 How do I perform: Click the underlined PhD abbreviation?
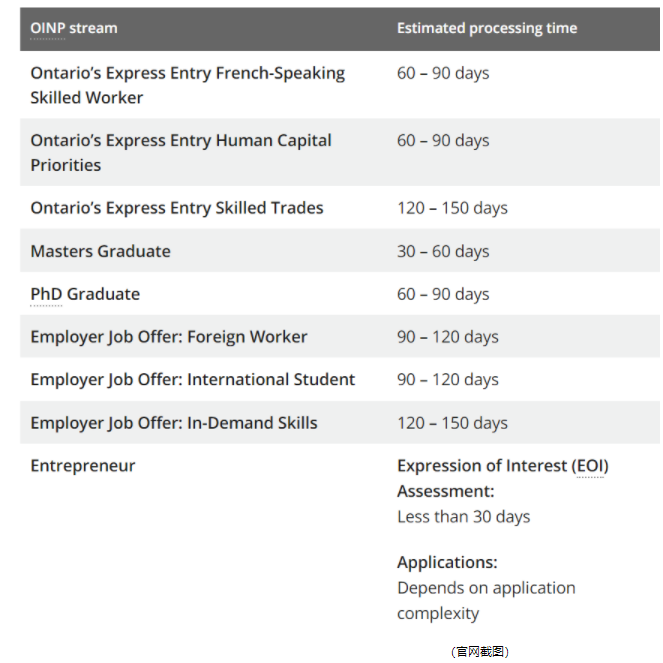coord(46,294)
